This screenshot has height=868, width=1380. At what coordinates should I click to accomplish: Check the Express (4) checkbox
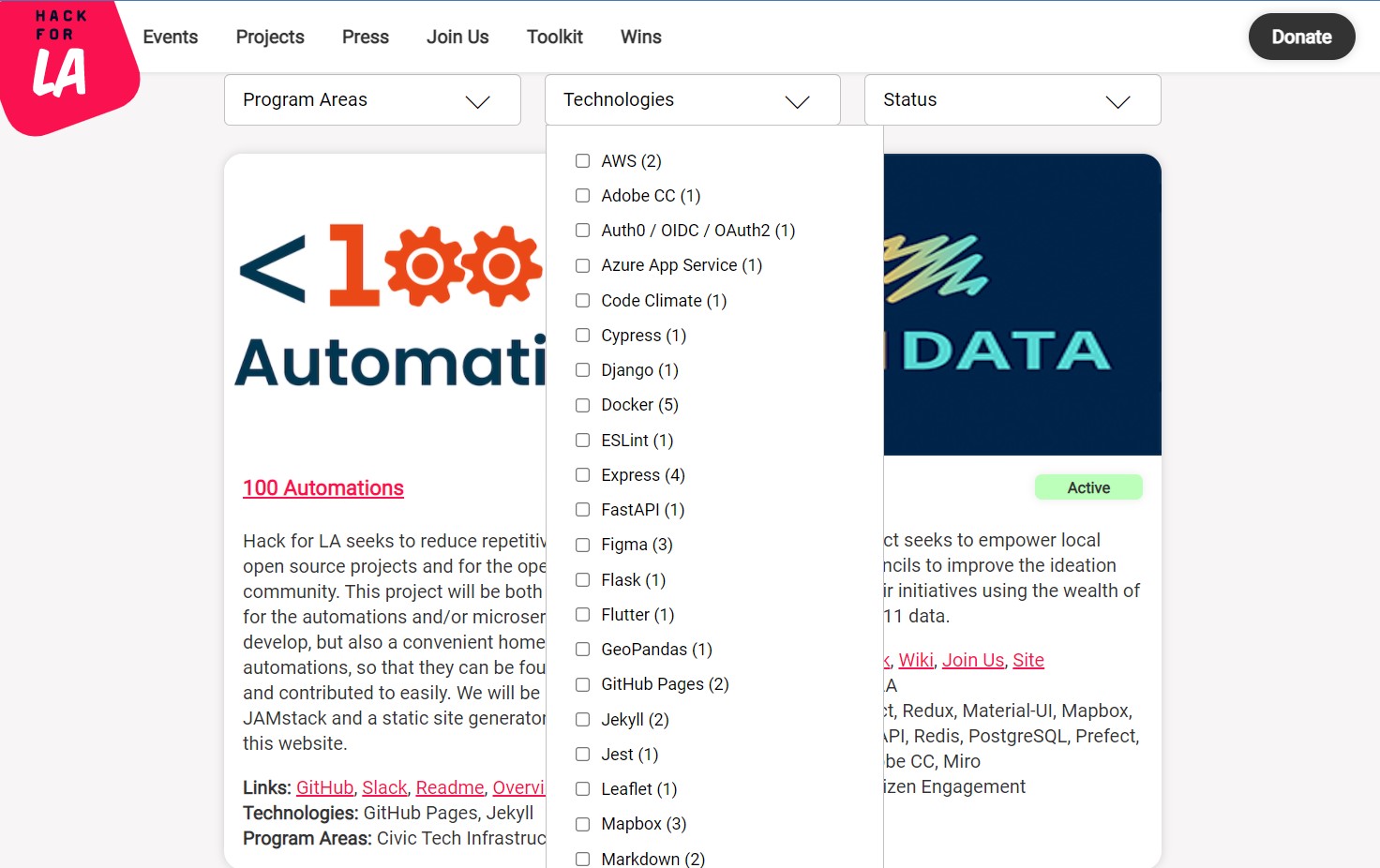tap(582, 475)
